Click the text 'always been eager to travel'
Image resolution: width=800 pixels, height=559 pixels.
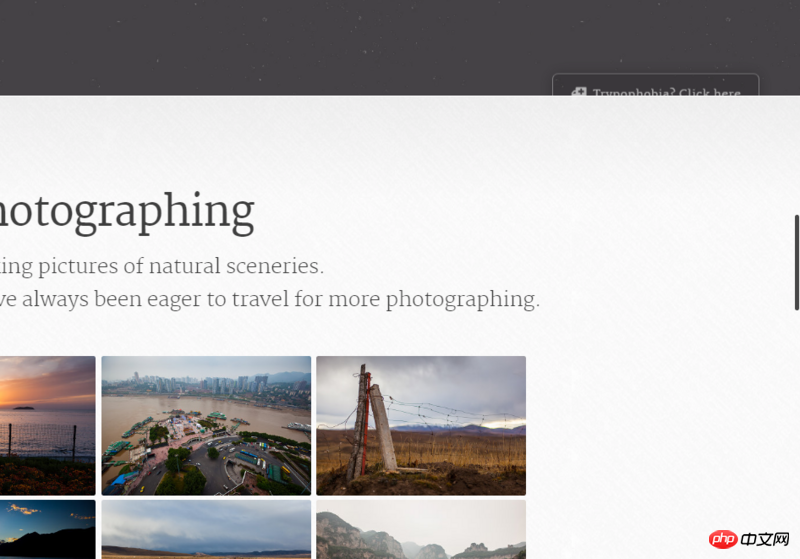pyautogui.click(x=155, y=299)
